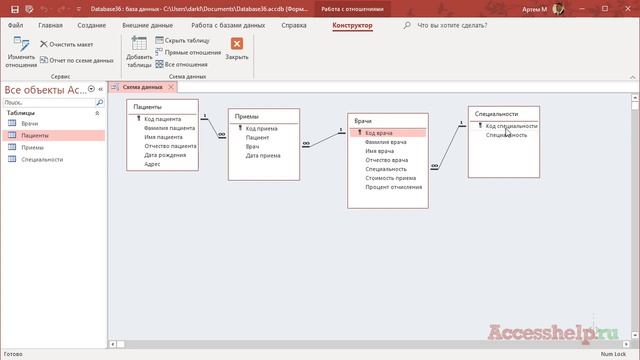Click Все отношения in the ribbon
The width and height of the screenshot is (640, 360).
[182, 64]
